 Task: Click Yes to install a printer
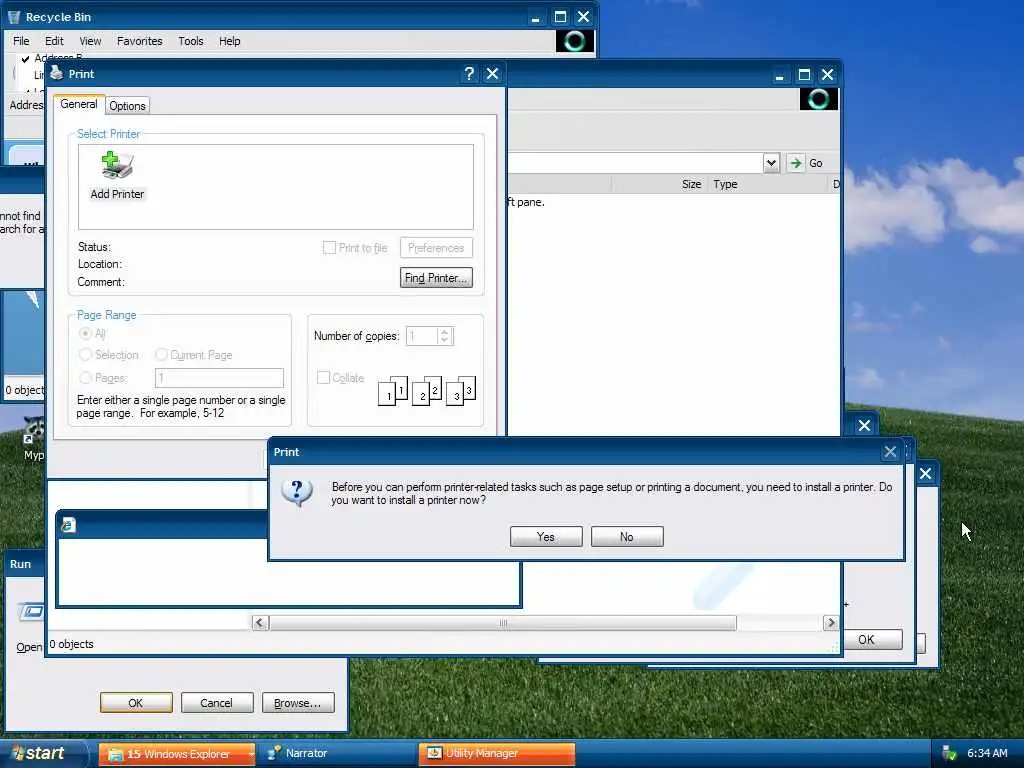(x=546, y=537)
